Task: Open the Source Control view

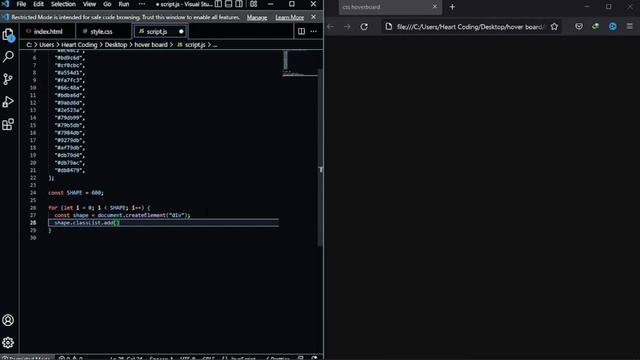Action: tap(8, 79)
